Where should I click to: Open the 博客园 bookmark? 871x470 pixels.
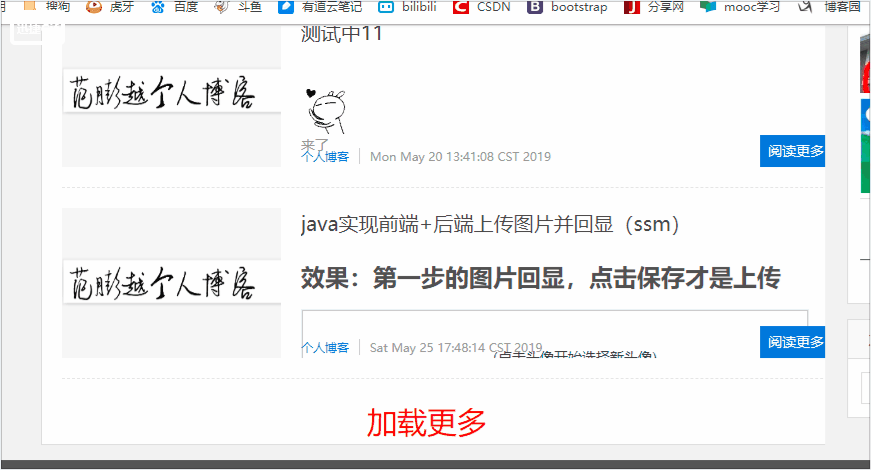coord(829,7)
